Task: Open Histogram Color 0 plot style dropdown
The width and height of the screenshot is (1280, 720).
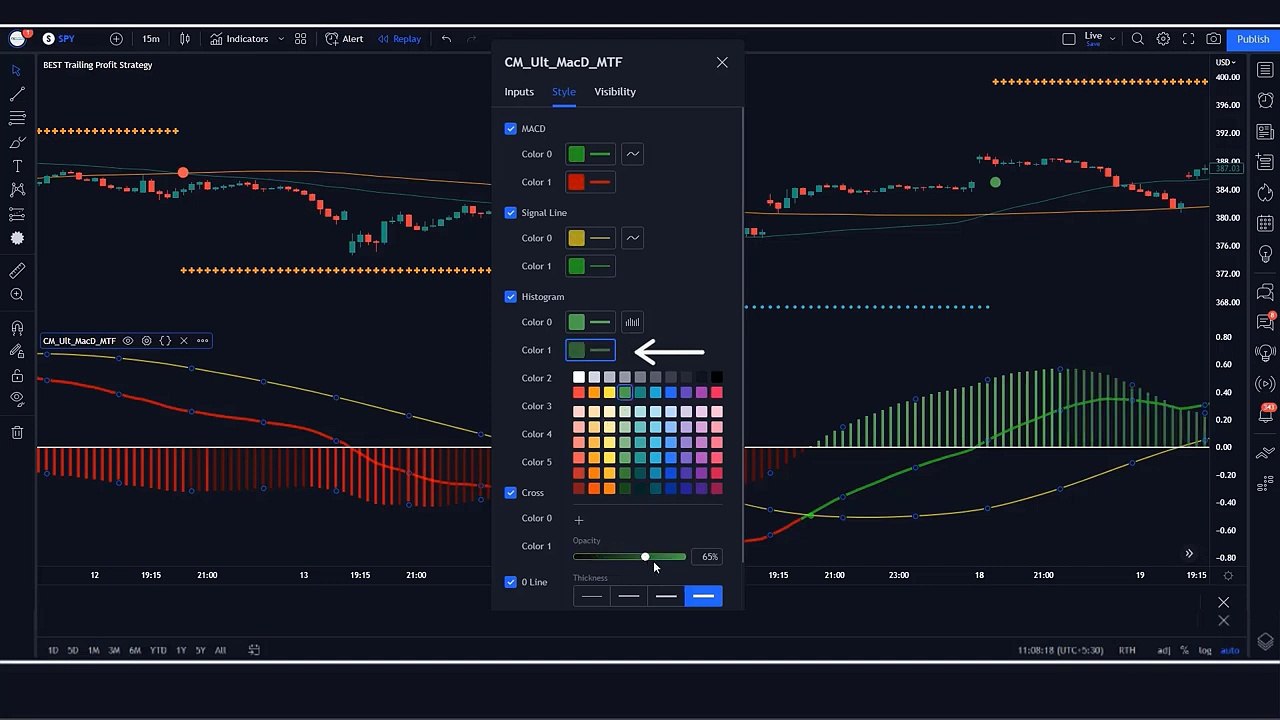Action: coord(632,322)
